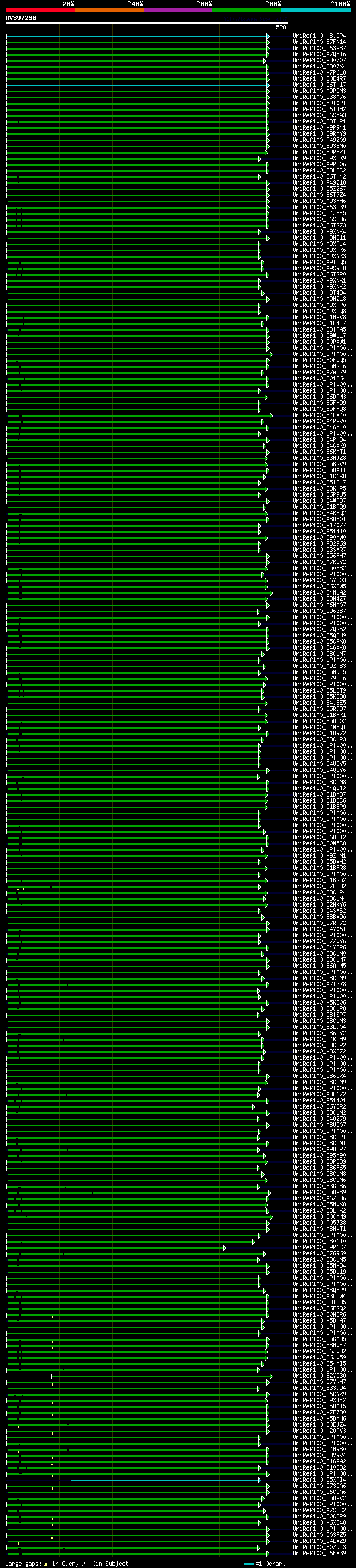Image resolution: width=356 pixels, height=1568 pixels.
Task: Select label UniRef100_C7YKH7
Action: click(x=319, y=1382)
